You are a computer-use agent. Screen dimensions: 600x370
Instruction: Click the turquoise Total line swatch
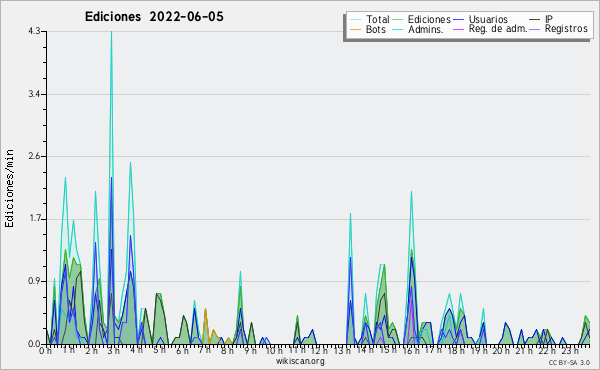point(355,20)
